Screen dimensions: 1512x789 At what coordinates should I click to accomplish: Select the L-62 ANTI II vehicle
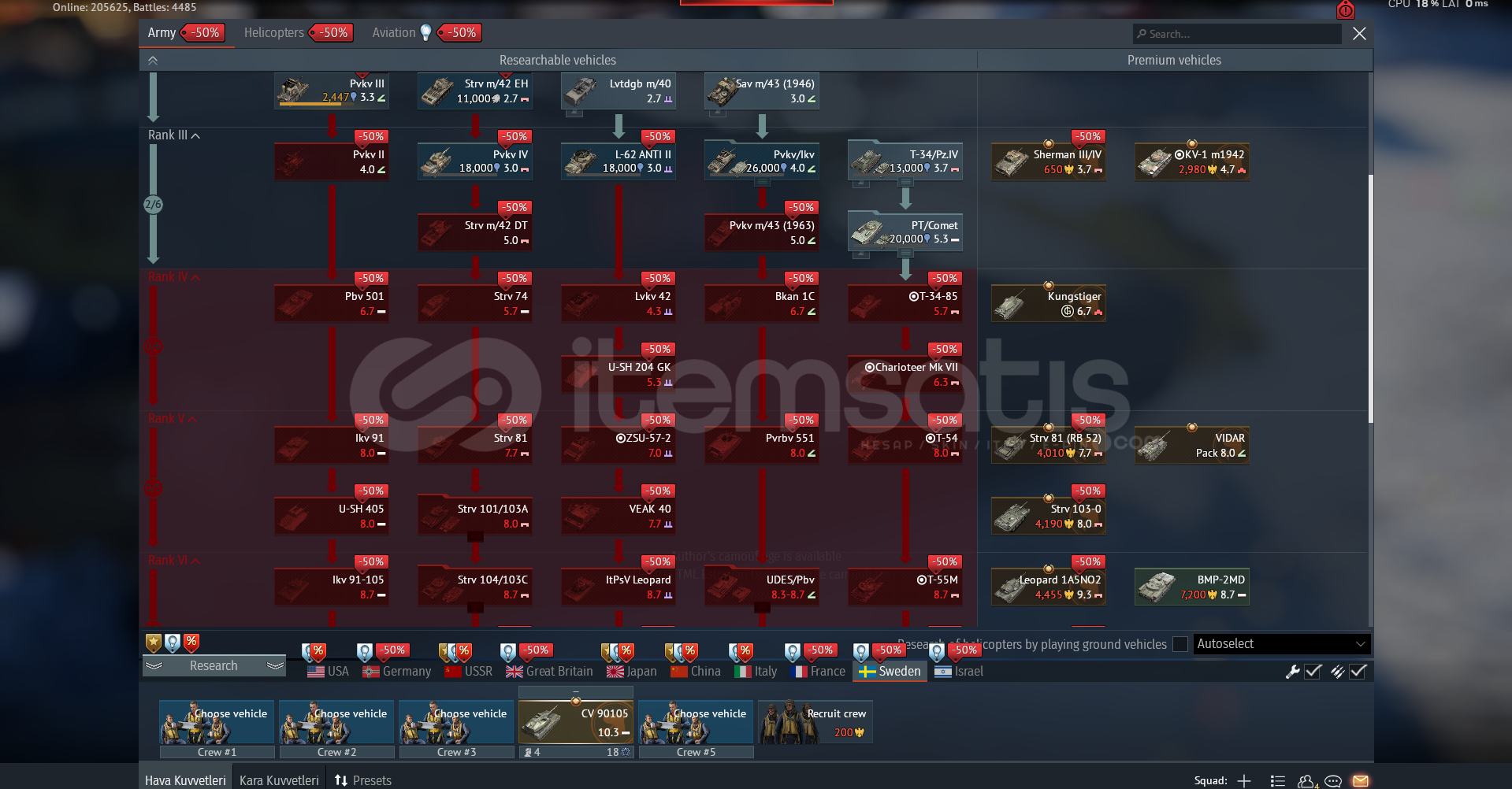click(619, 161)
